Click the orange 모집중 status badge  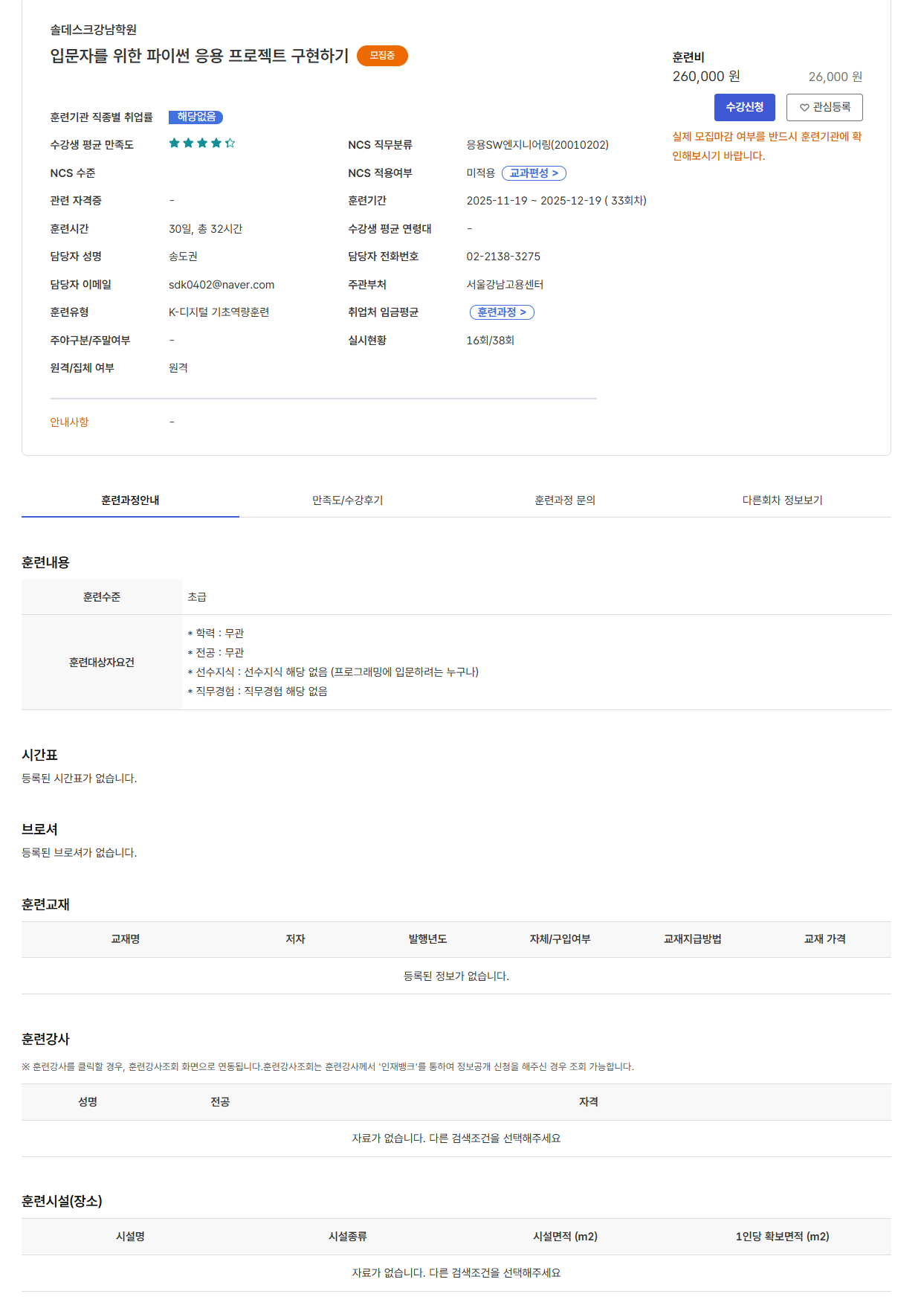382,56
